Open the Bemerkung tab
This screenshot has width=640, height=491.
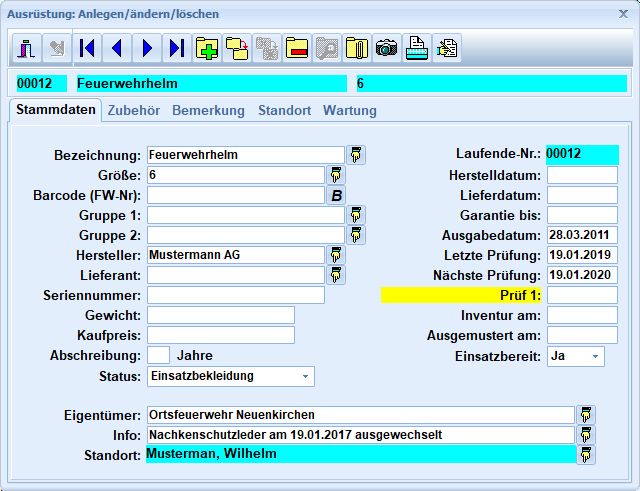coord(208,111)
